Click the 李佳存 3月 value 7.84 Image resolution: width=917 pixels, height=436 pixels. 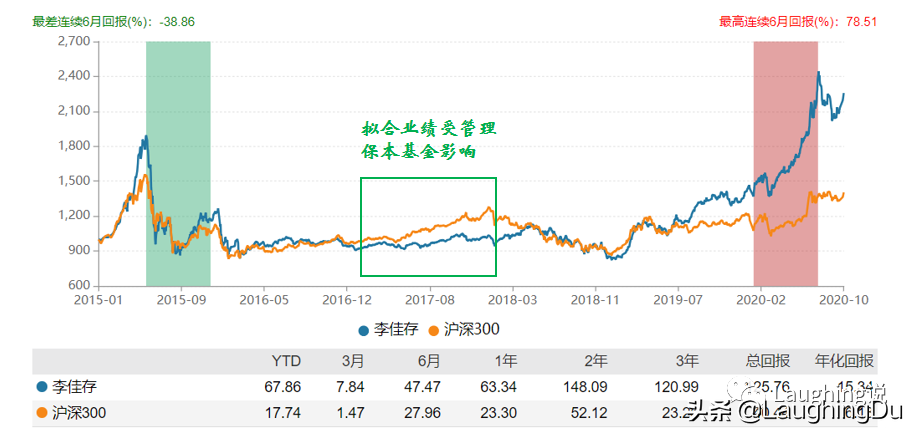350,387
